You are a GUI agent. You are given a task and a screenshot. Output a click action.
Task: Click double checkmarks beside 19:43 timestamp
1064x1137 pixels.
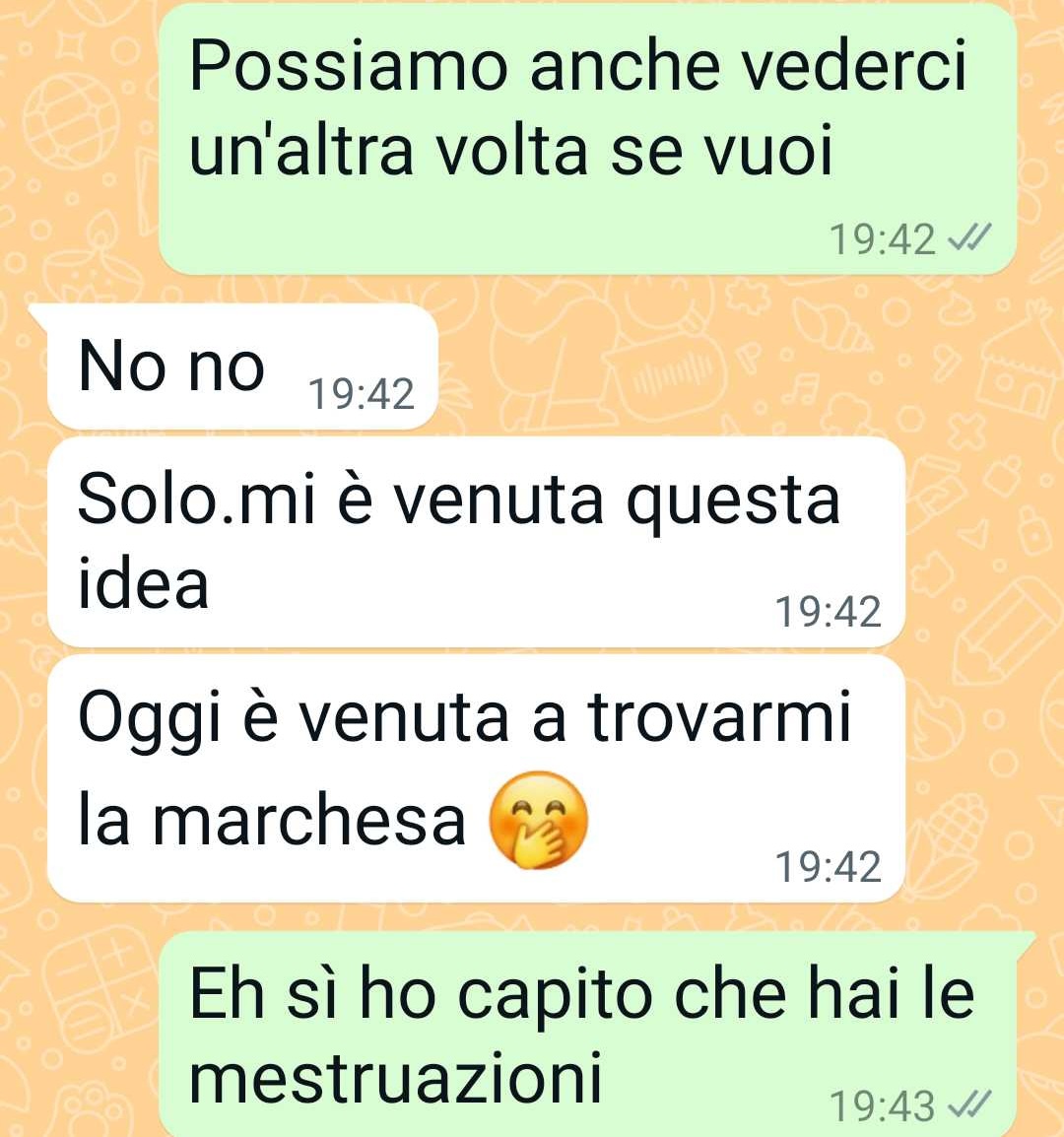[x=969, y=1105]
